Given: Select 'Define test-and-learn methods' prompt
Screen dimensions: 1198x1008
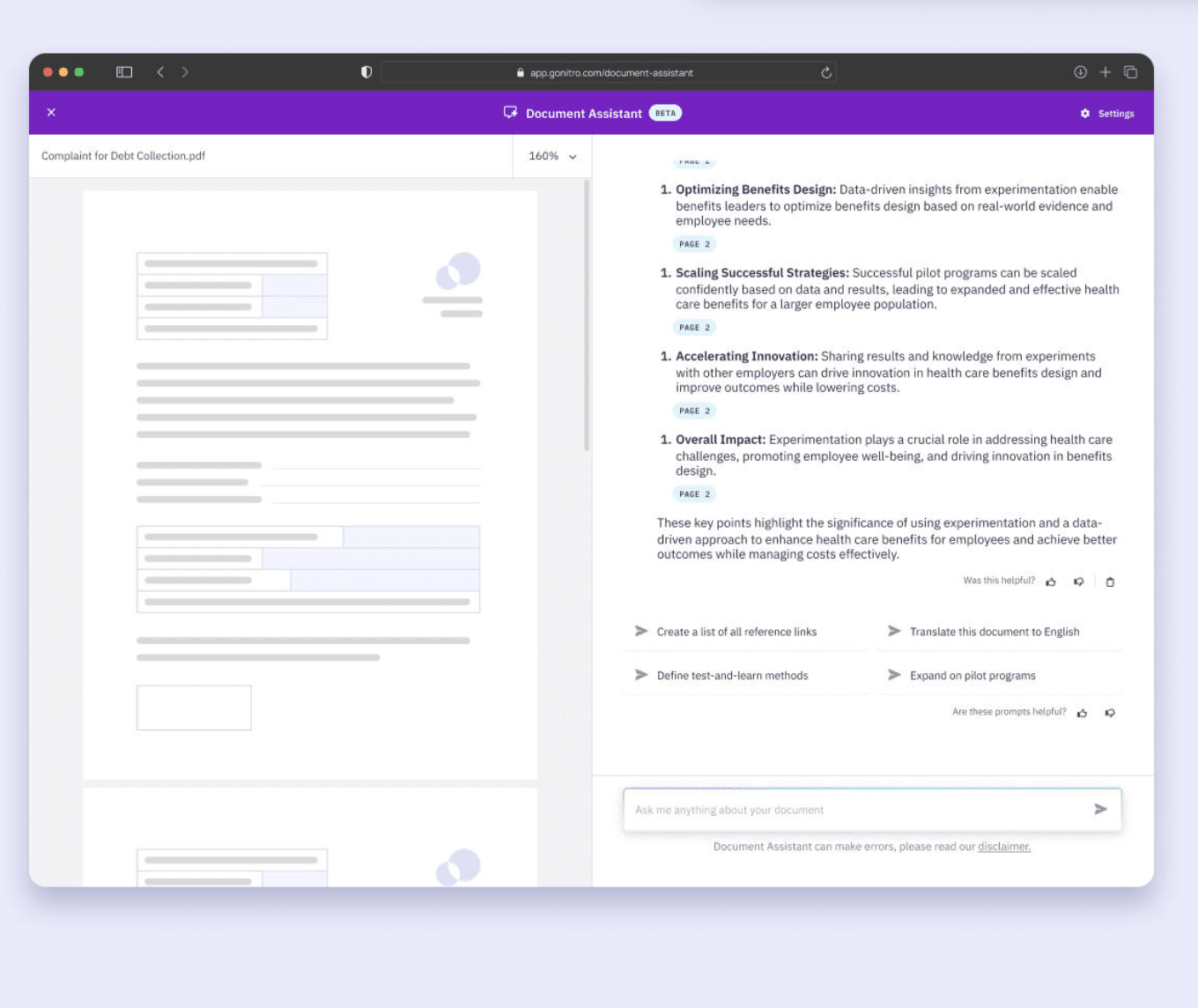Looking at the screenshot, I should click(732, 676).
